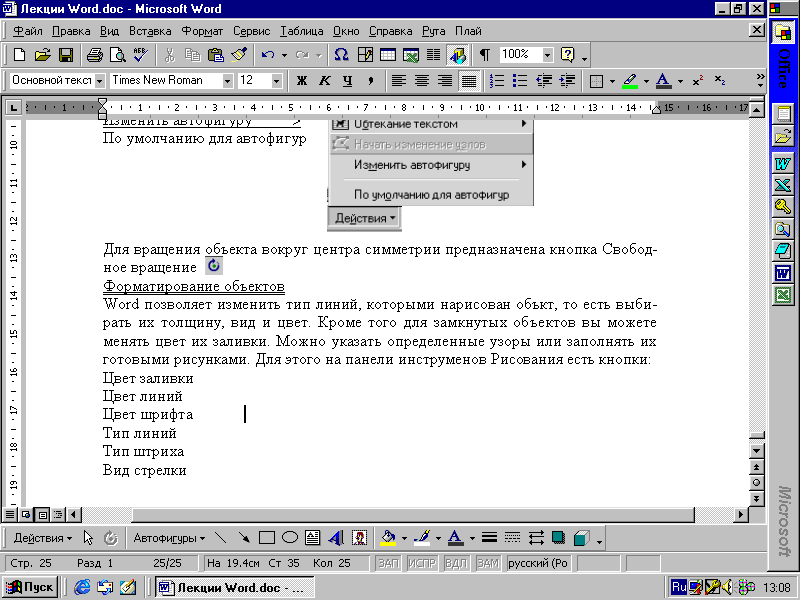Screen dimensions: 800x600
Task: Open the Сервис menu
Action: (x=252, y=31)
